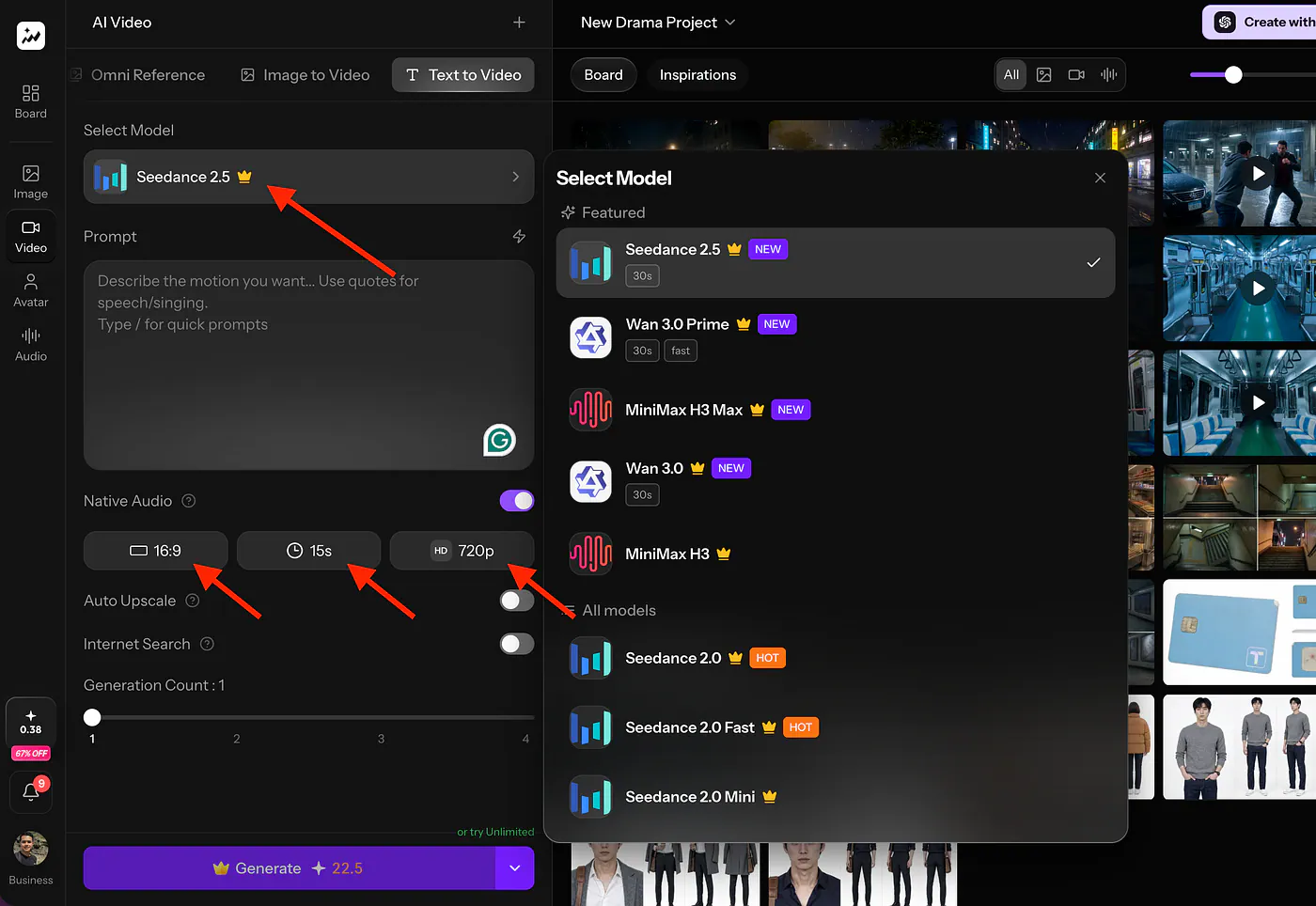The image size is (1316, 906).
Task: Show all media types with the All filter
Action: coord(1011,75)
